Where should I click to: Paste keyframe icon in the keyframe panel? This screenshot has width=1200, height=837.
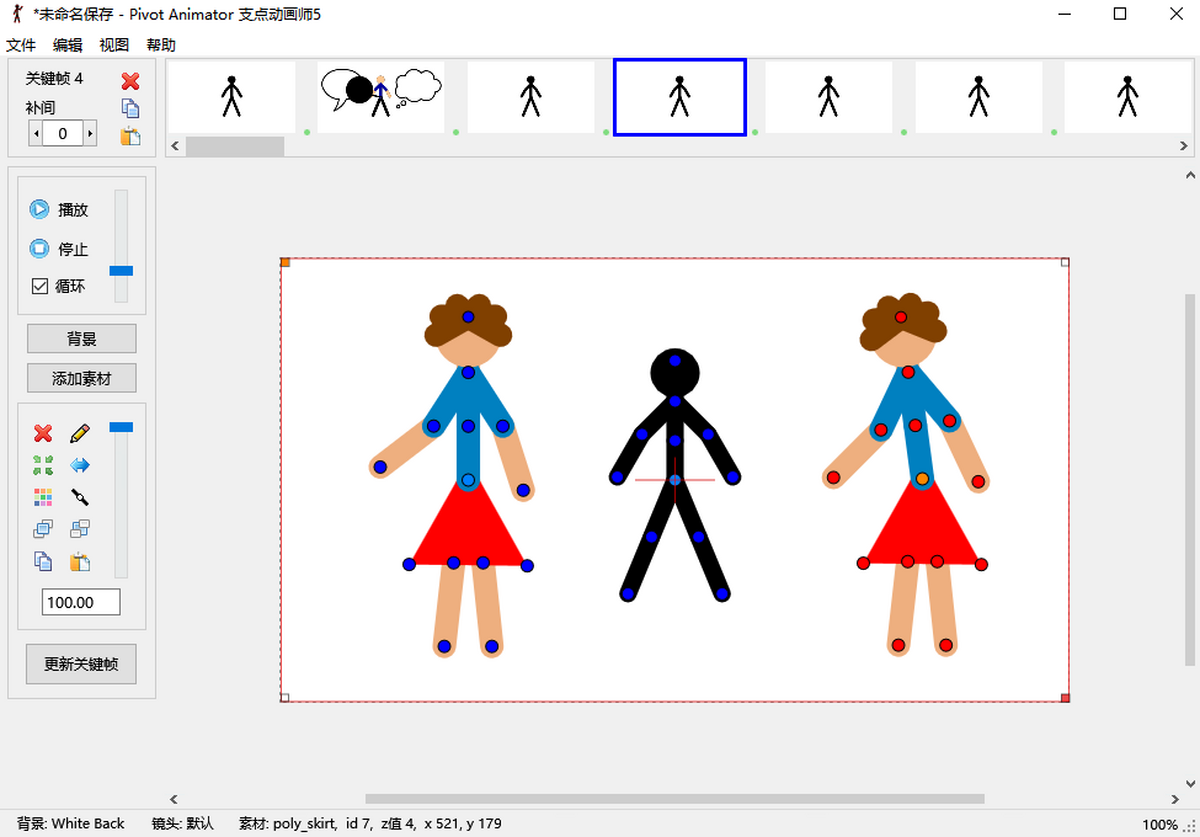[x=130, y=136]
